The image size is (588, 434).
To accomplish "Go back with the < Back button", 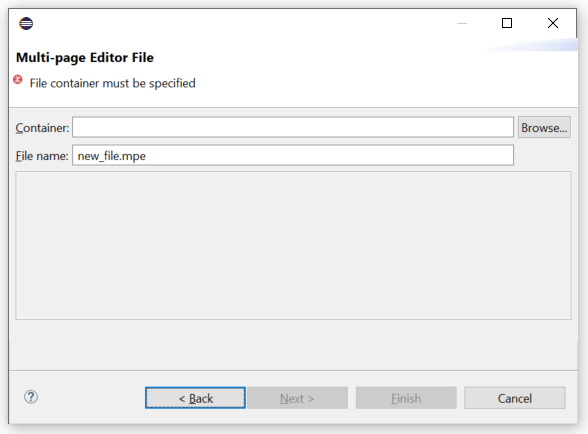I will [195, 398].
